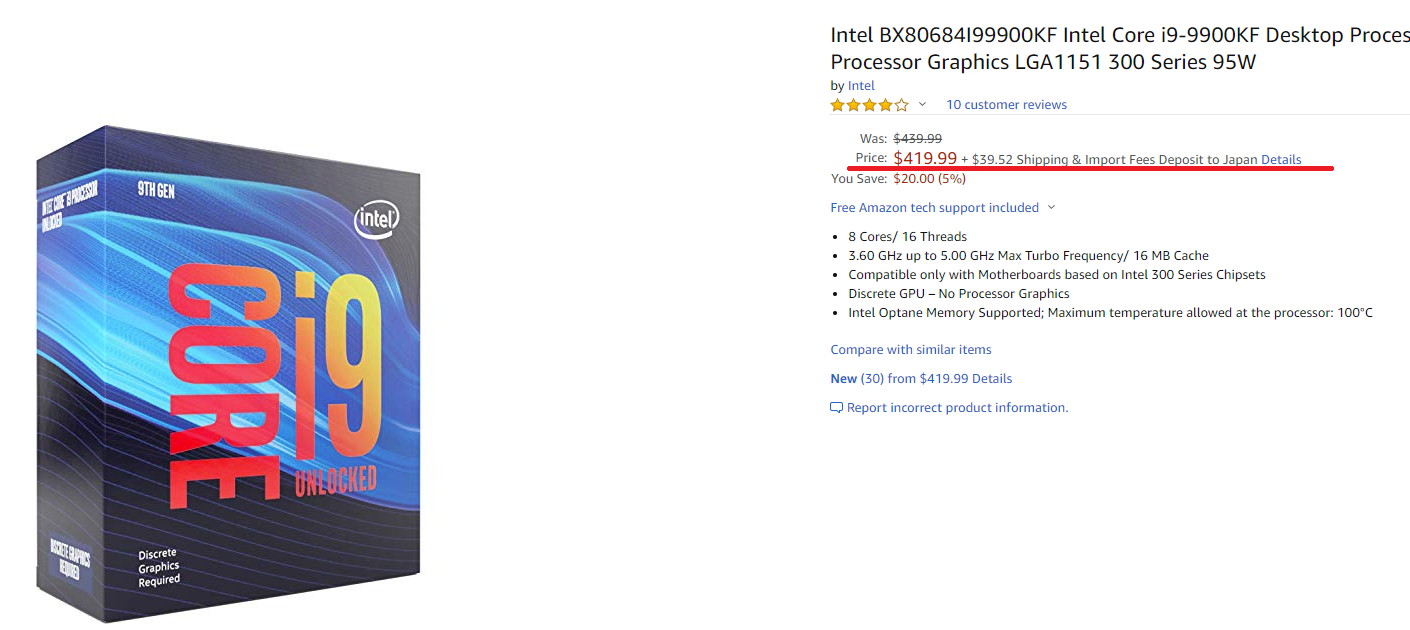Expand the rating breakdown chevron beside stars

[922, 105]
